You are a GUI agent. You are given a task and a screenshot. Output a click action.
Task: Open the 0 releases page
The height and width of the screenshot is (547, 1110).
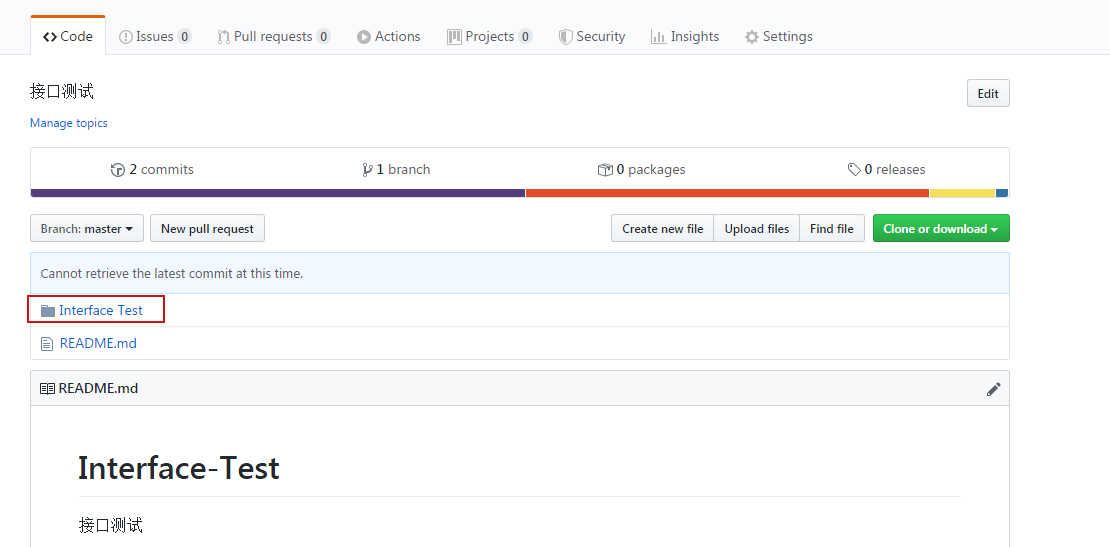886,170
